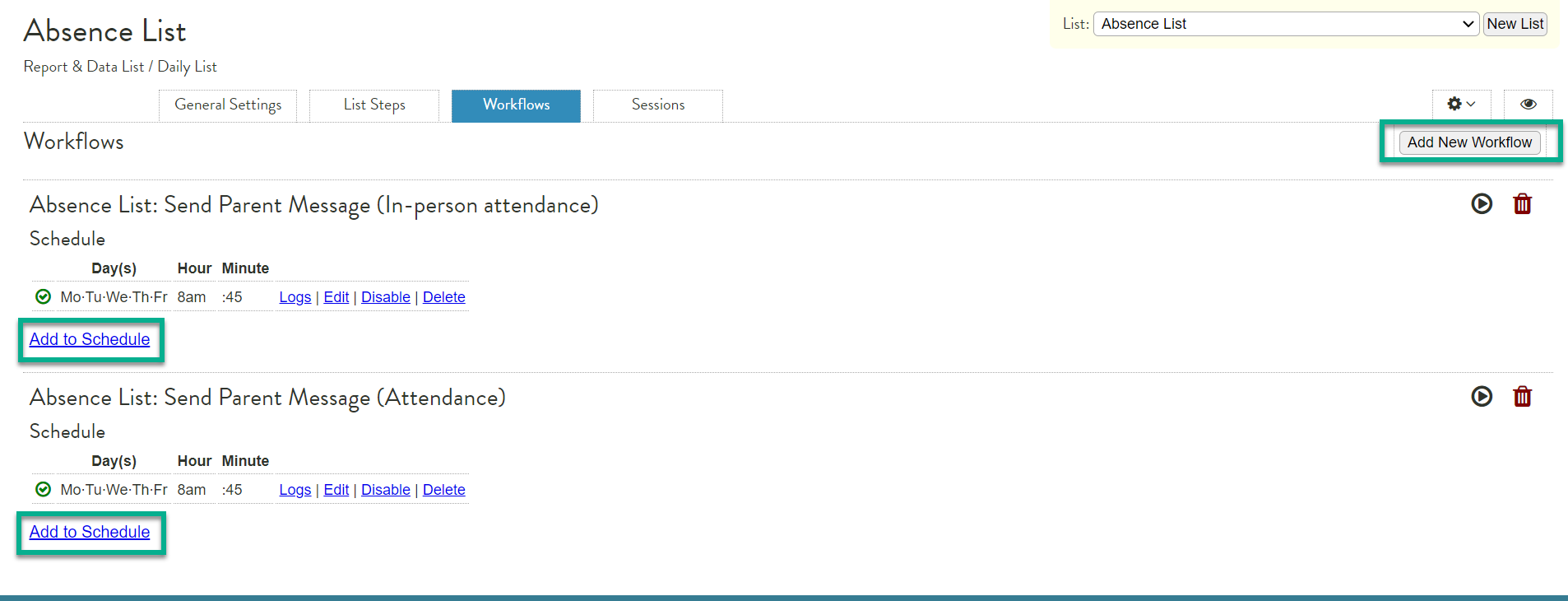1568x601 pixels.
Task: Disable the In-person attendance schedule
Action: tap(385, 297)
